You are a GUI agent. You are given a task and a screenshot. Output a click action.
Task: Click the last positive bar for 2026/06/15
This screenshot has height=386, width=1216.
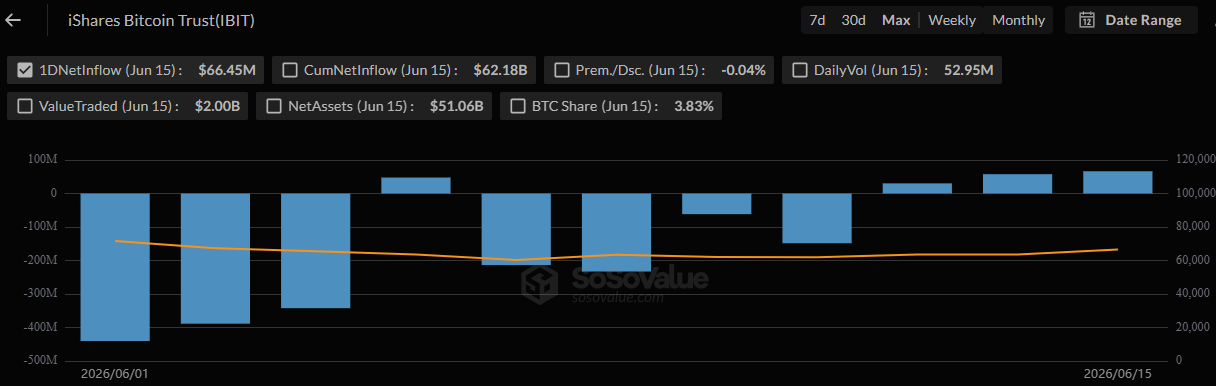click(x=1118, y=182)
